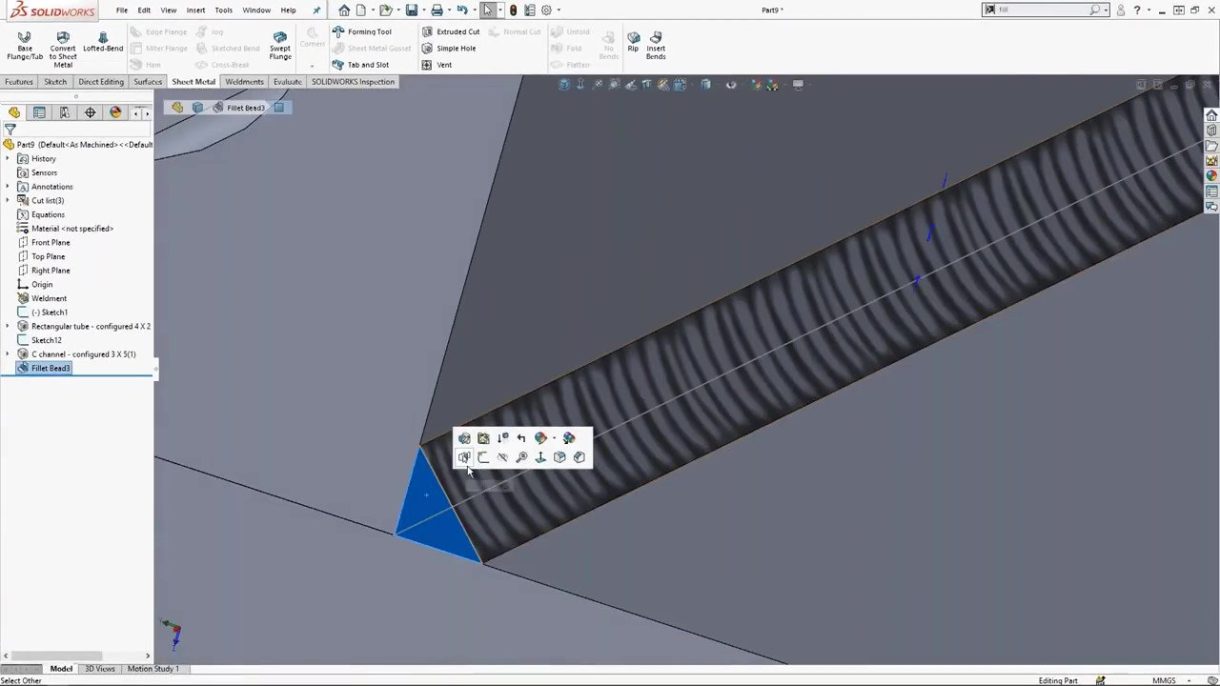Screen dimensions: 1220x686
Task: Choose the Lofted-Bend tool
Action: (103, 42)
